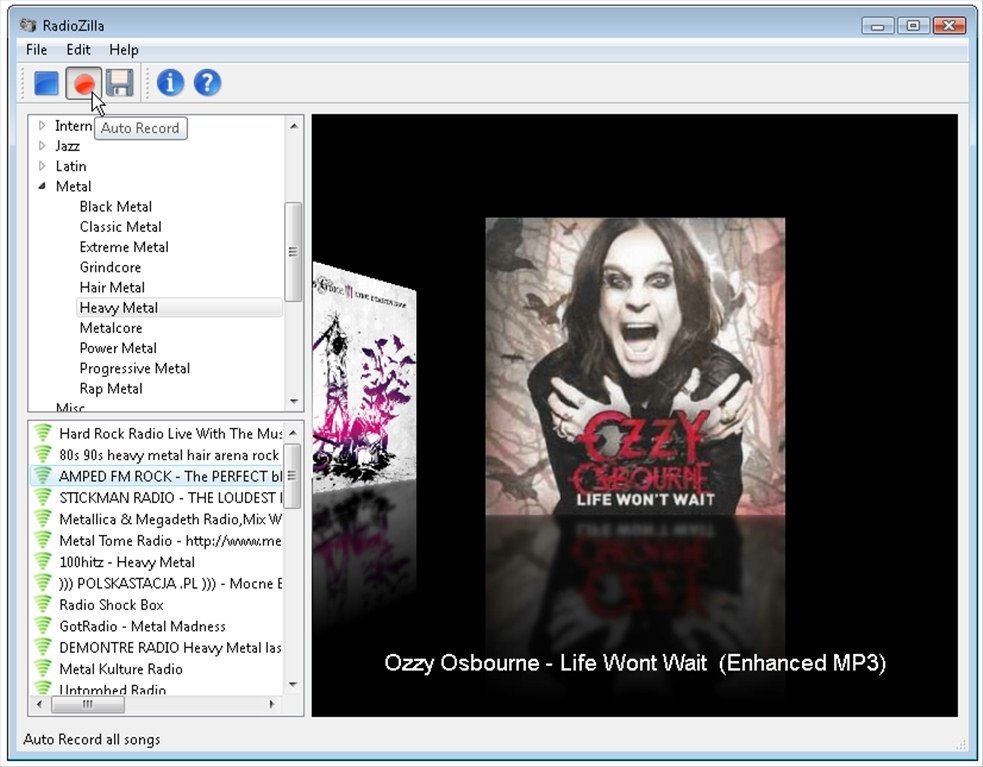
Task: Click signal icon beside Metal Tome Radio
Action: [x=43, y=541]
